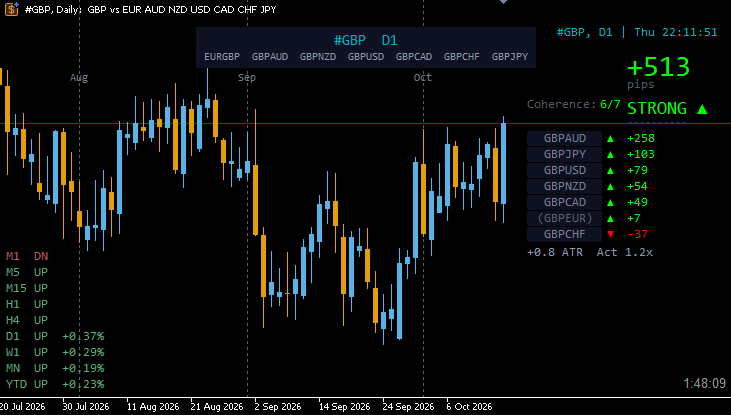
Task: Click the M1 DN timeframe row
Action: 27,256
